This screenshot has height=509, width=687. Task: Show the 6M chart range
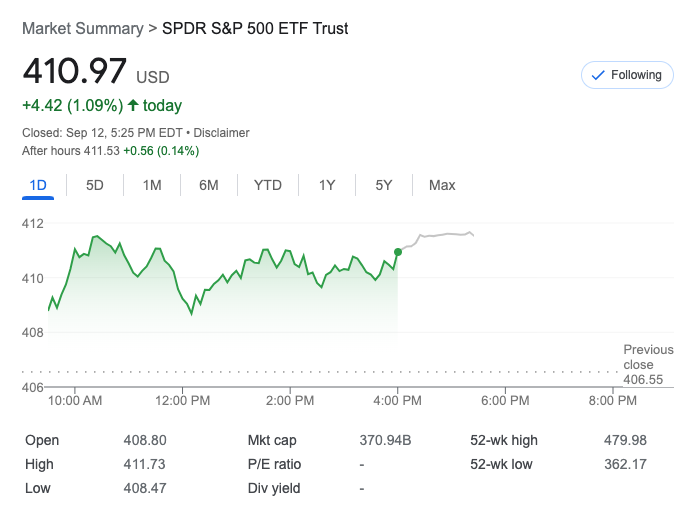[208, 185]
